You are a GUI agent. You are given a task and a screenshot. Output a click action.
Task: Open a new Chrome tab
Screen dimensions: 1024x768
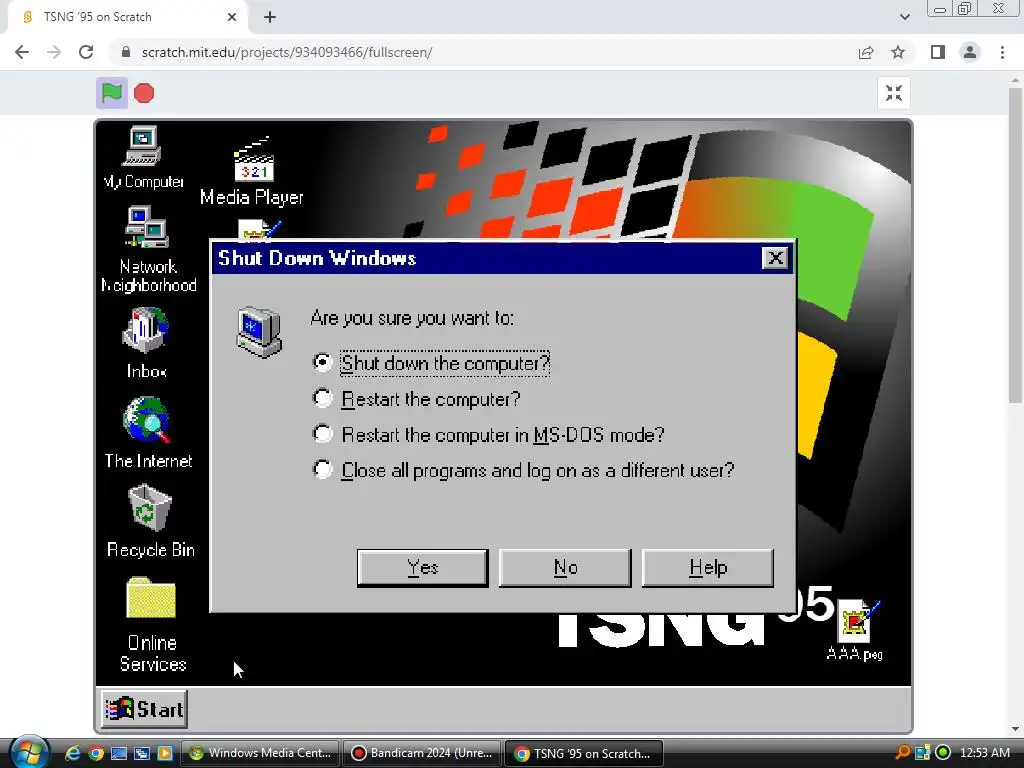pos(270,17)
